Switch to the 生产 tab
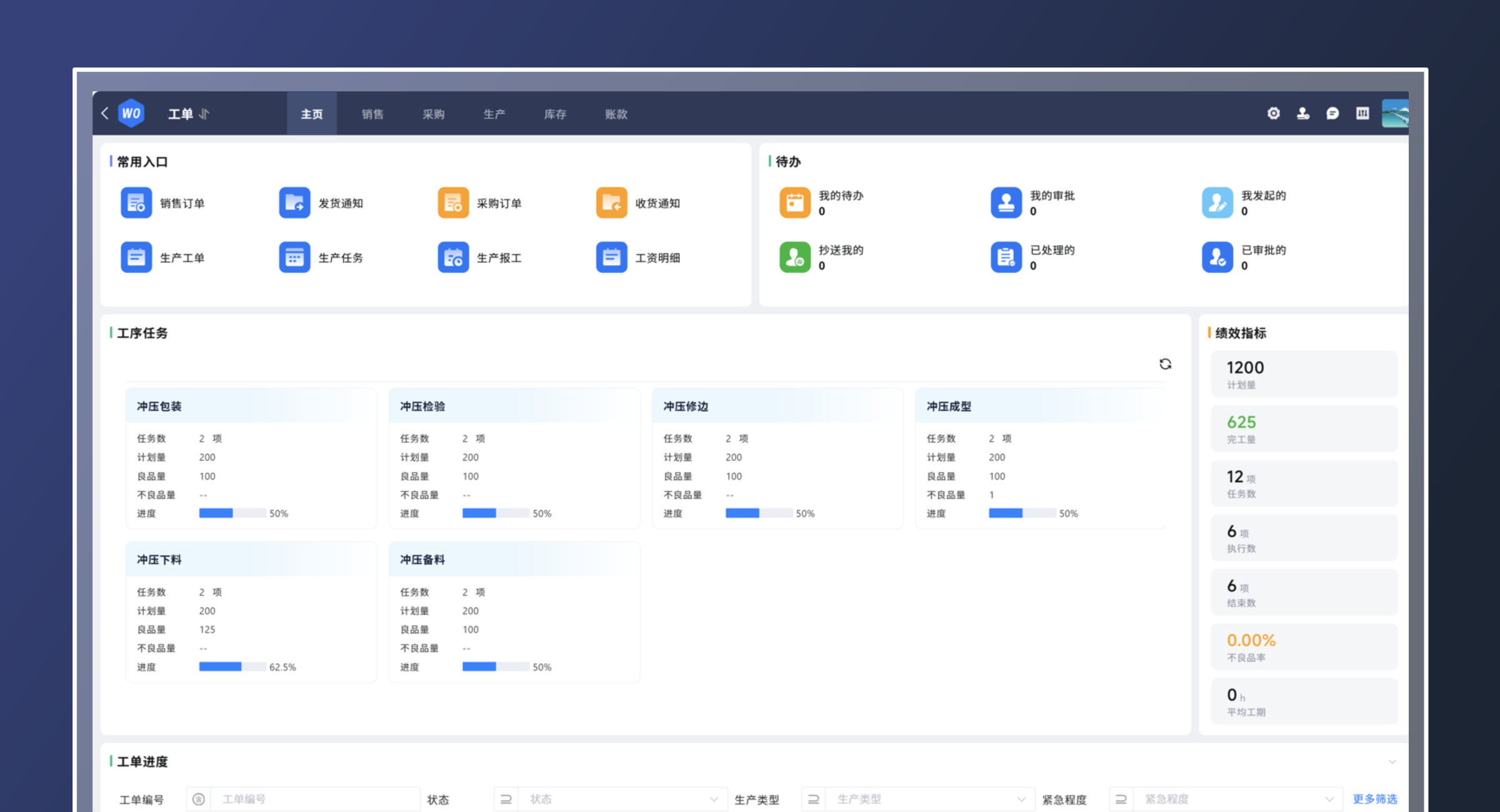This screenshot has width=1500, height=812. [494, 114]
